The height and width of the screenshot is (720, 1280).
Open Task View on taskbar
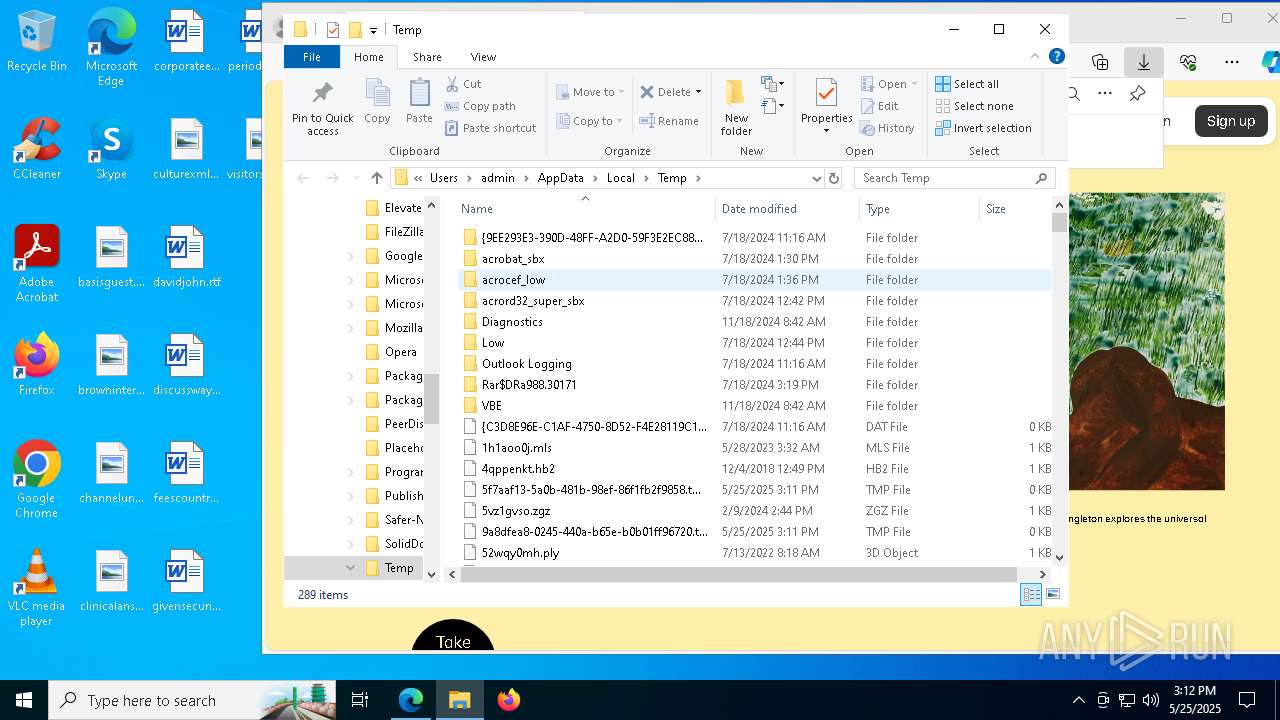[360, 700]
